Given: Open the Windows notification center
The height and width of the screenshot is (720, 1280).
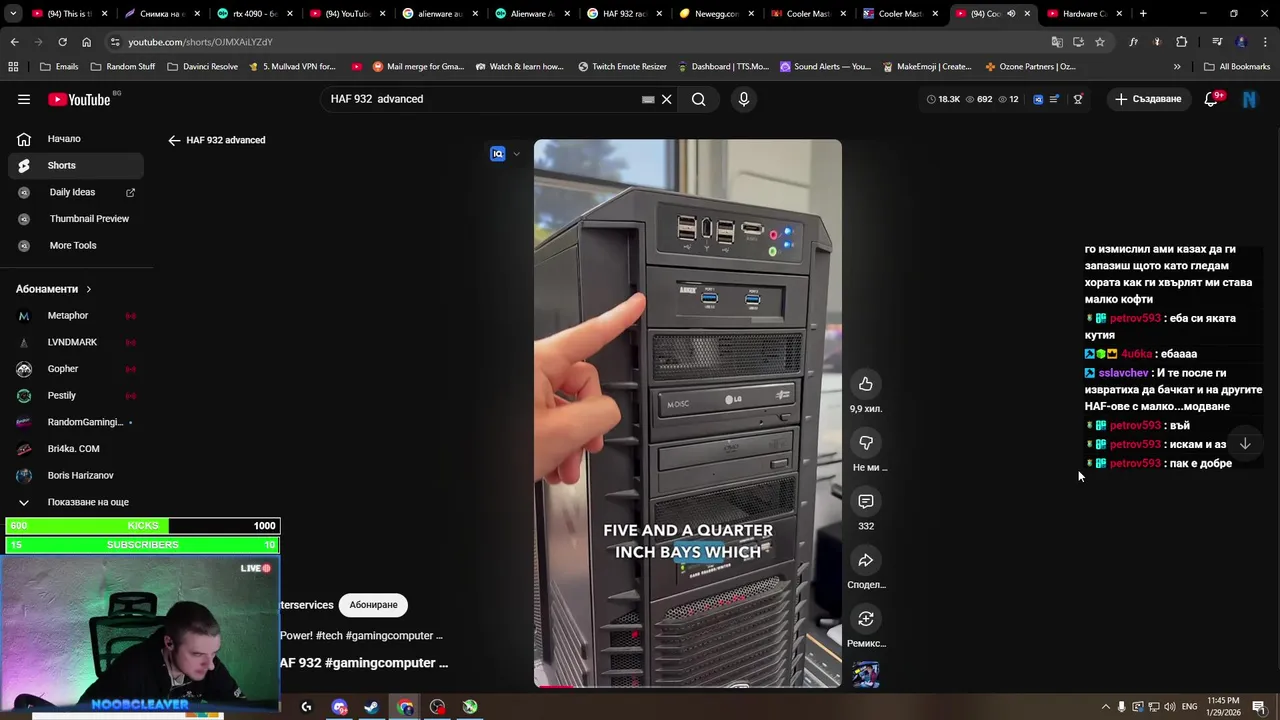Looking at the screenshot, I should click(1259, 707).
